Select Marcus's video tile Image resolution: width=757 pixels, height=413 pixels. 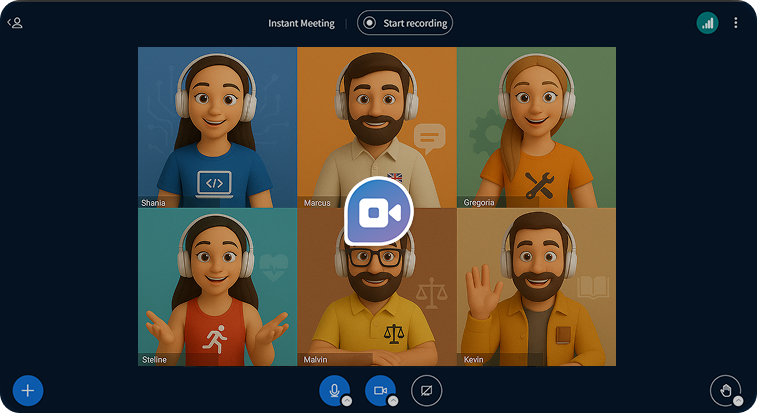tap(377, 128)
